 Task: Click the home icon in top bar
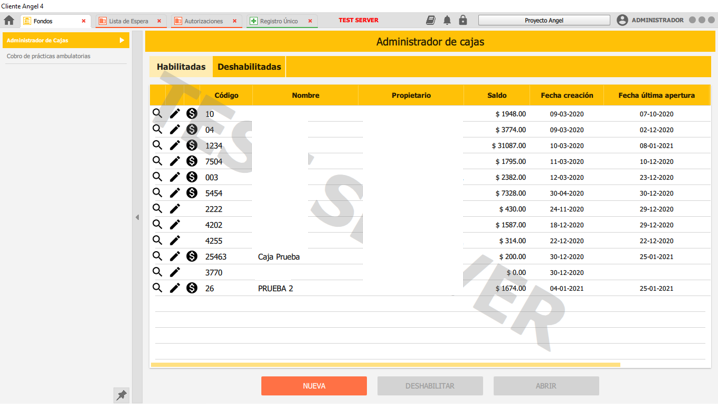point(9,20)
